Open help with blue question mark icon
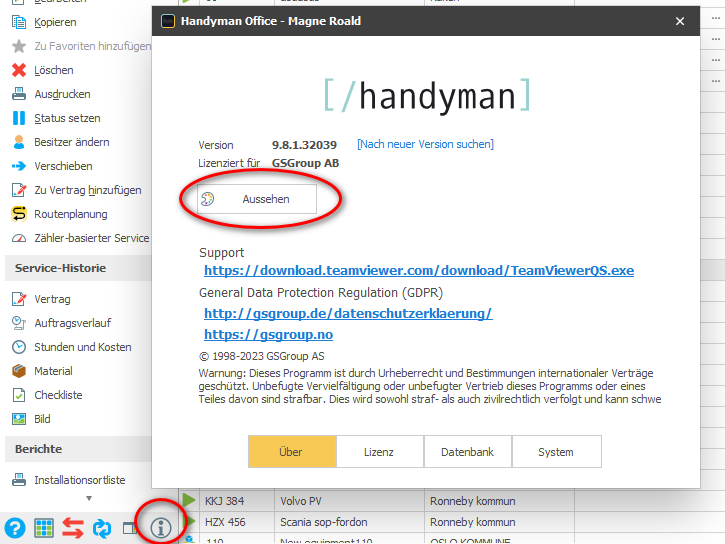Viewport: 725px width, 544px height. (15, 528)
